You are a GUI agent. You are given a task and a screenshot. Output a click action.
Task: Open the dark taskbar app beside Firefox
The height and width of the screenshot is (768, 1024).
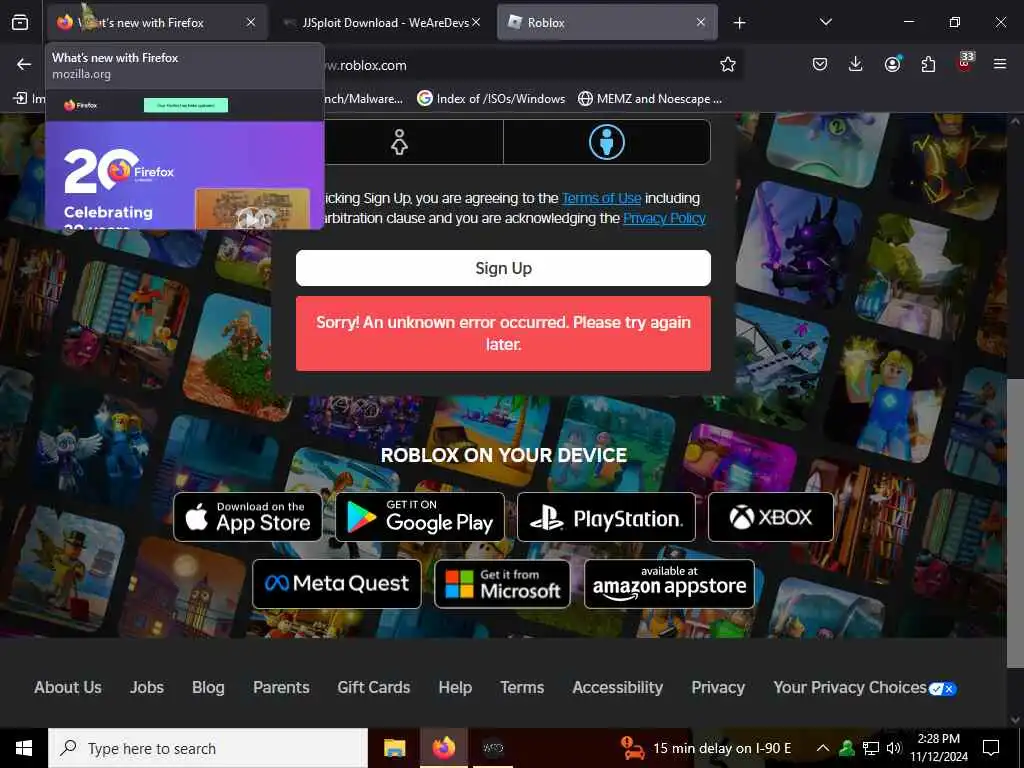[493, 748]
